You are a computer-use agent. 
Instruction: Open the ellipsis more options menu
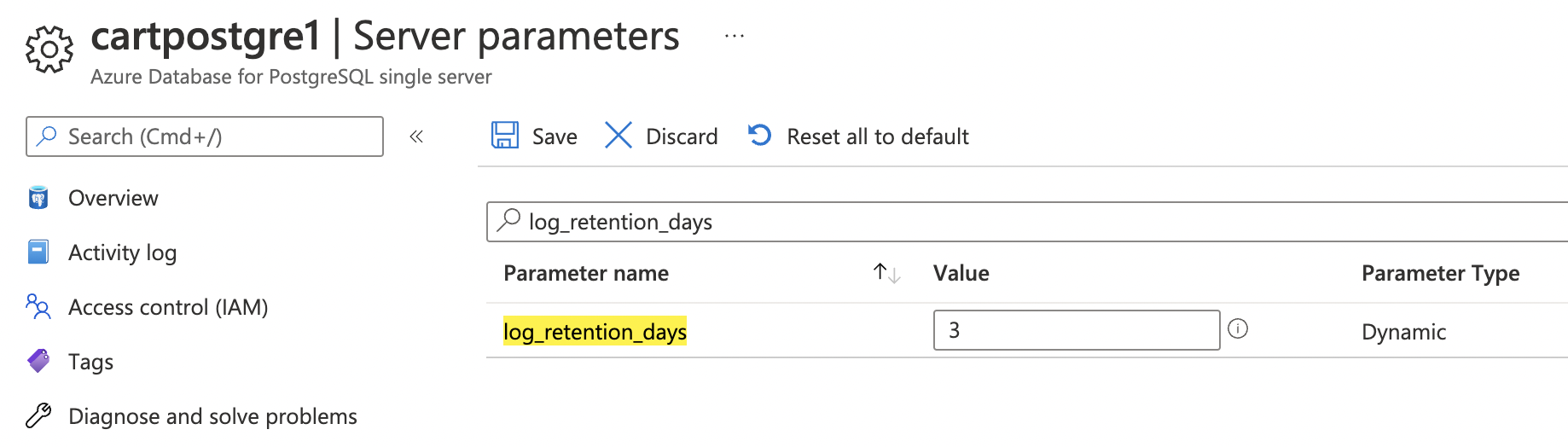735,37
